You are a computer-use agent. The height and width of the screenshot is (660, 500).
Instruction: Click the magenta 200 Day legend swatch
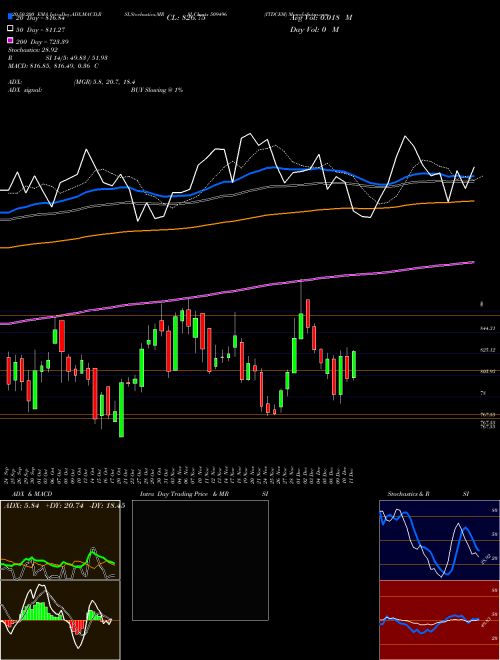pos(10,41)
